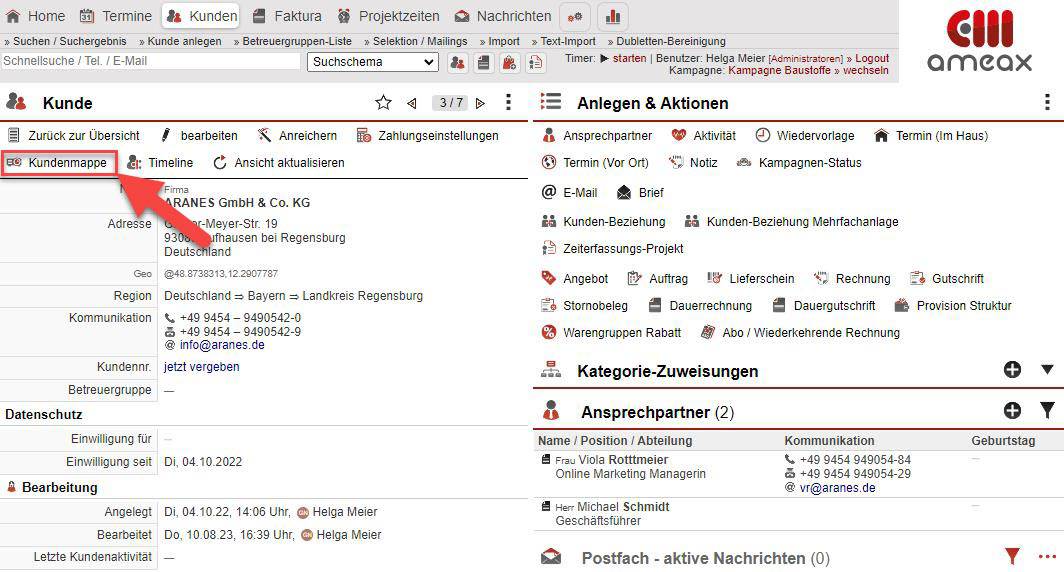This screenshot has height=572, width=1064.
Task: Open the Suchschema dropdown
Action: 372,62
